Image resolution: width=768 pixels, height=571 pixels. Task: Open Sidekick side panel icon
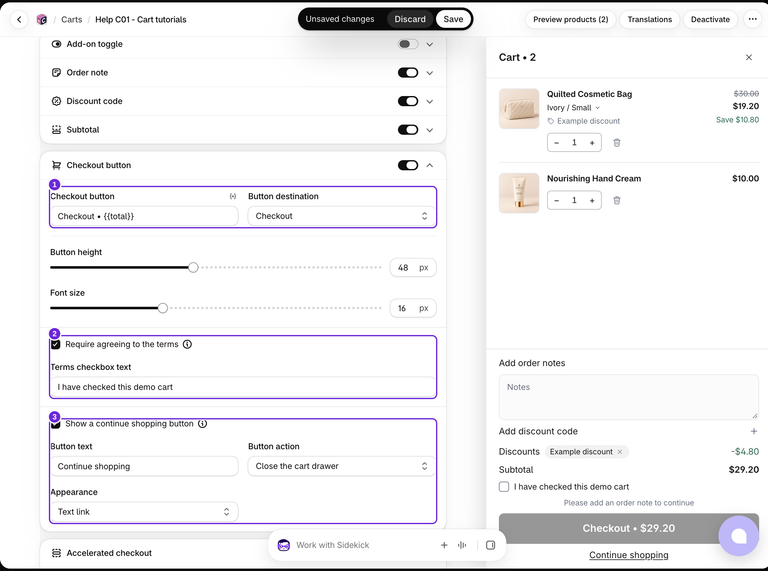490,545
